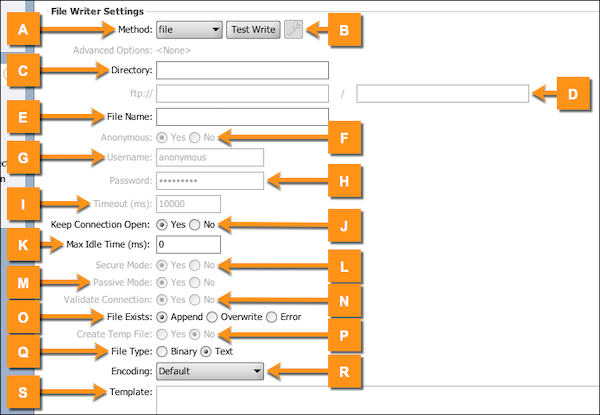Screen dimensions: 600x415
Task: Open the Method dropdown showing file
Action: 188,30
